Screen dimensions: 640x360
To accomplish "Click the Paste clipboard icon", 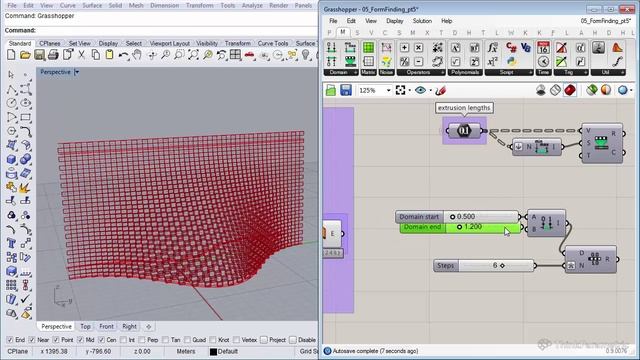I will [109, 55].
